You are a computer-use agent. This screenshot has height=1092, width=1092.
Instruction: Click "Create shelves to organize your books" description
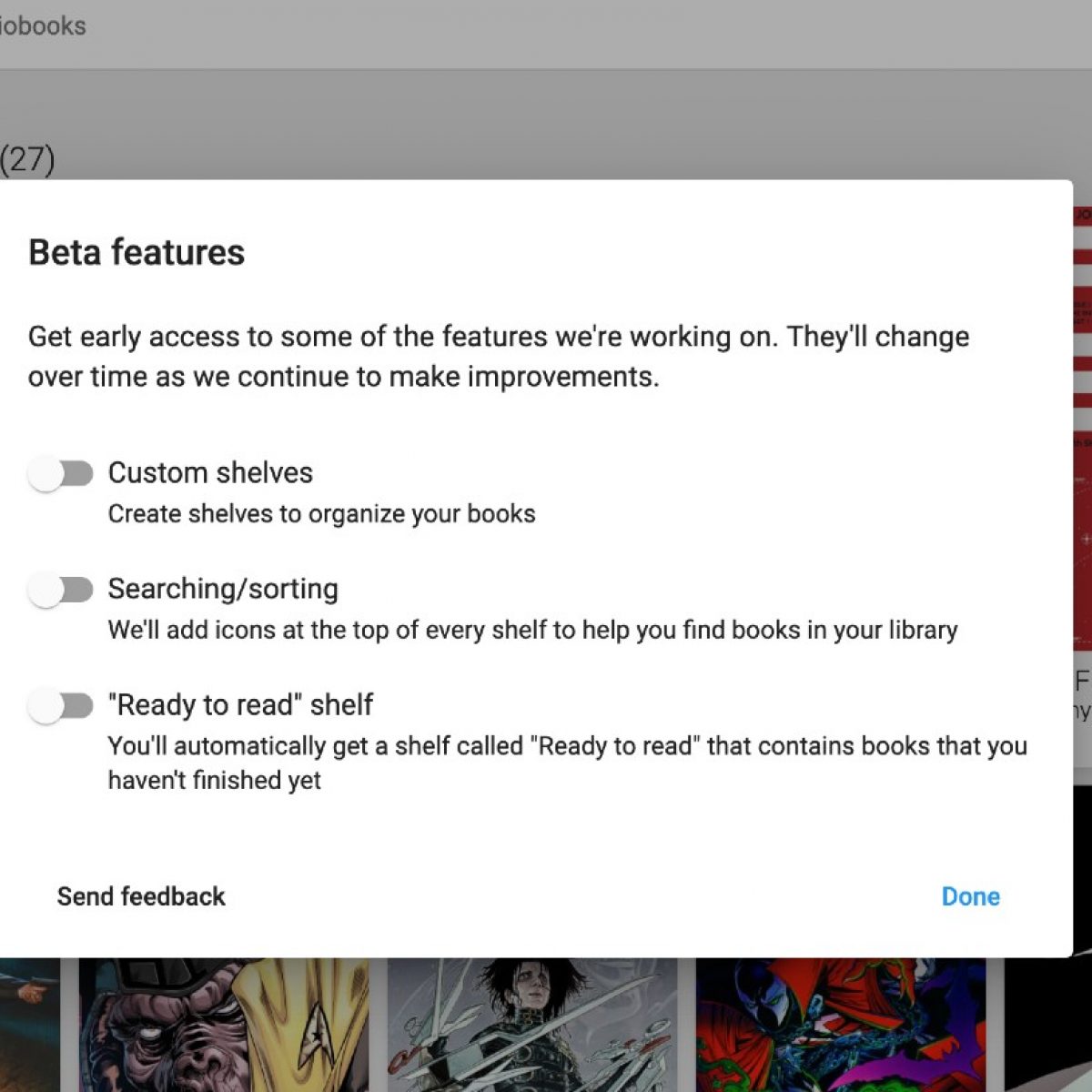(321, 514)
